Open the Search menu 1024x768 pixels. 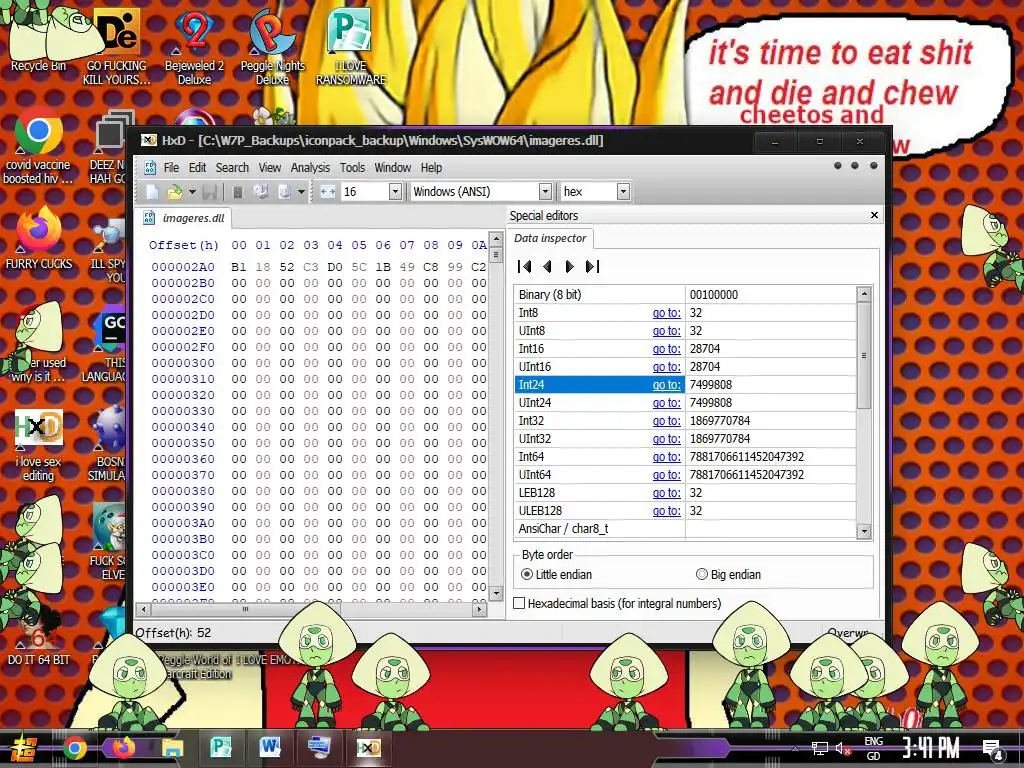pos(232,168)
